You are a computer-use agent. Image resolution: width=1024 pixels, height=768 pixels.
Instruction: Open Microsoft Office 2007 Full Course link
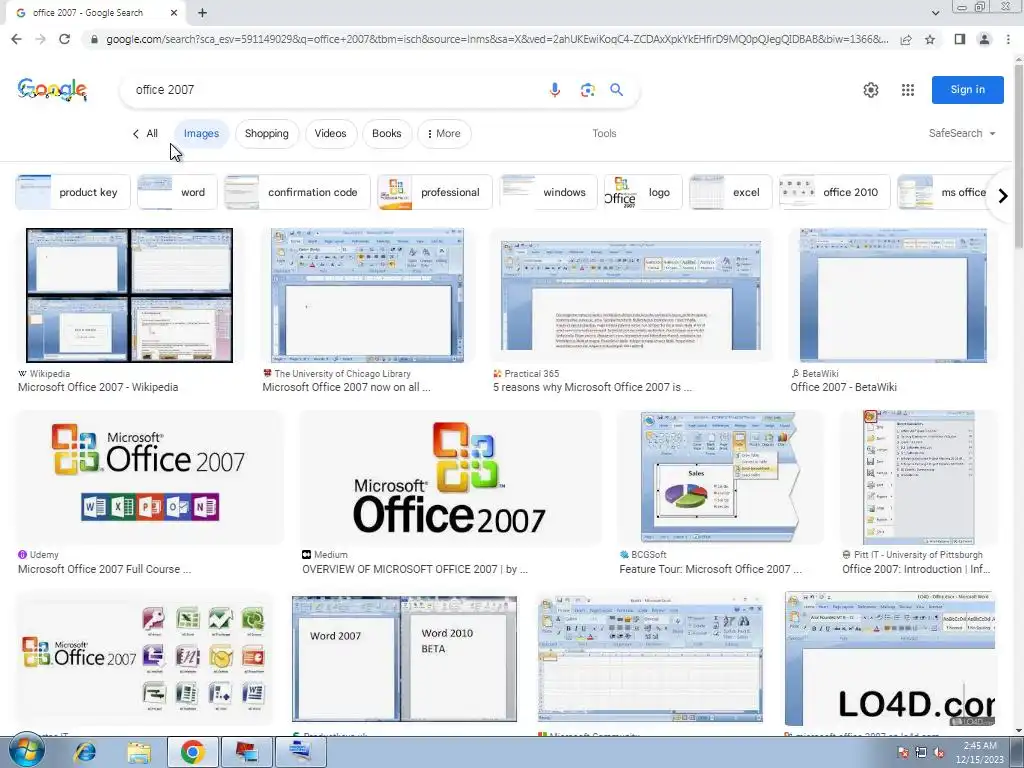pos(104,569)
